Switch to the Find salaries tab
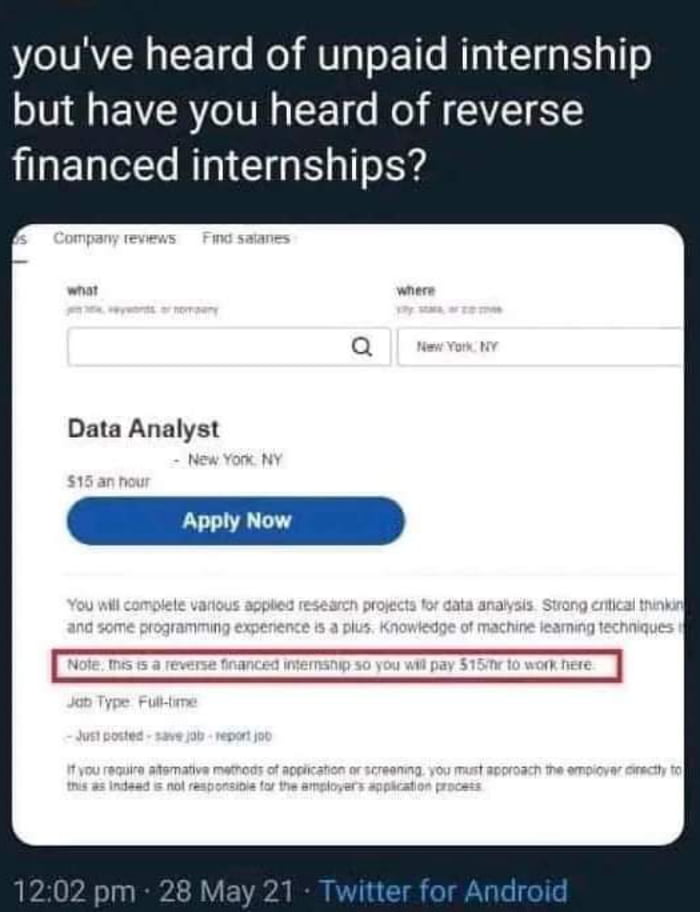Image resolution: width=700 pixels, height=912 pixels. (245, 239)
